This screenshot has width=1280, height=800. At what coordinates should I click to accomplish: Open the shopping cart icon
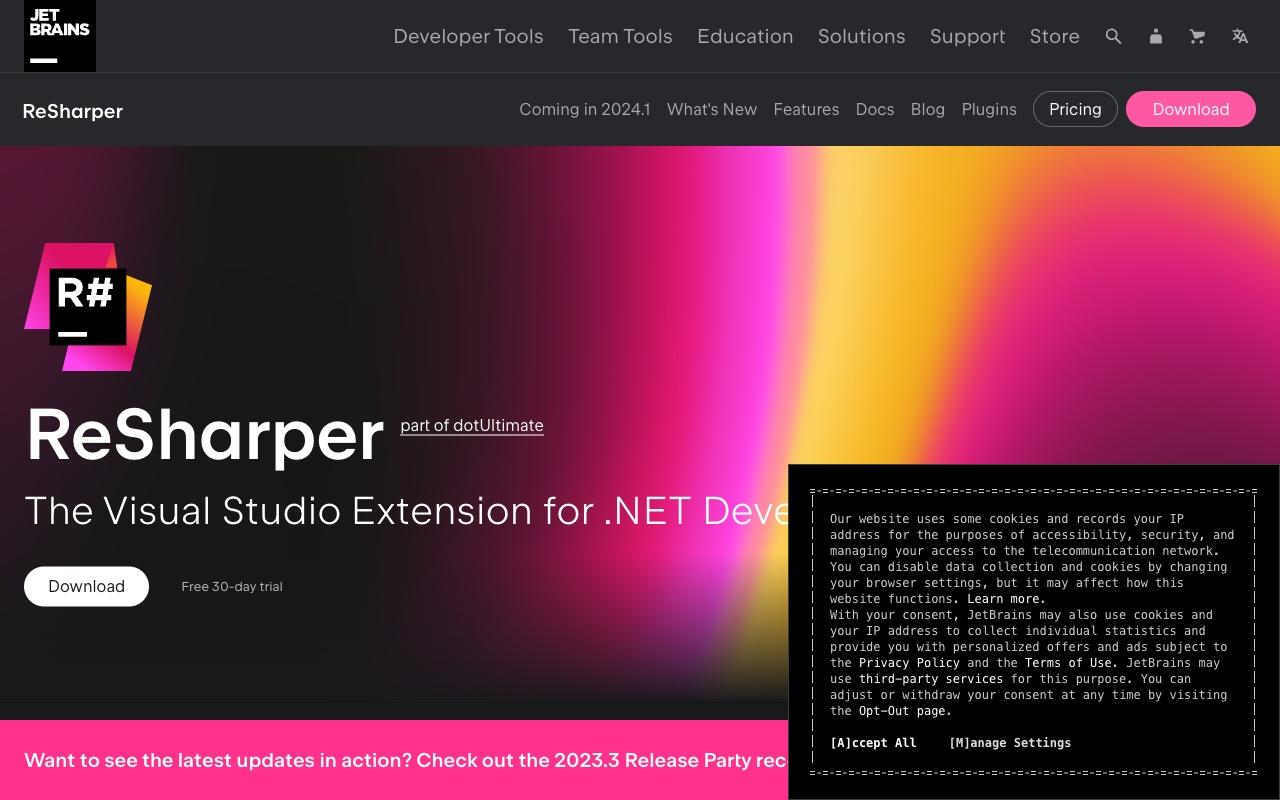(x=1197, y=36)
